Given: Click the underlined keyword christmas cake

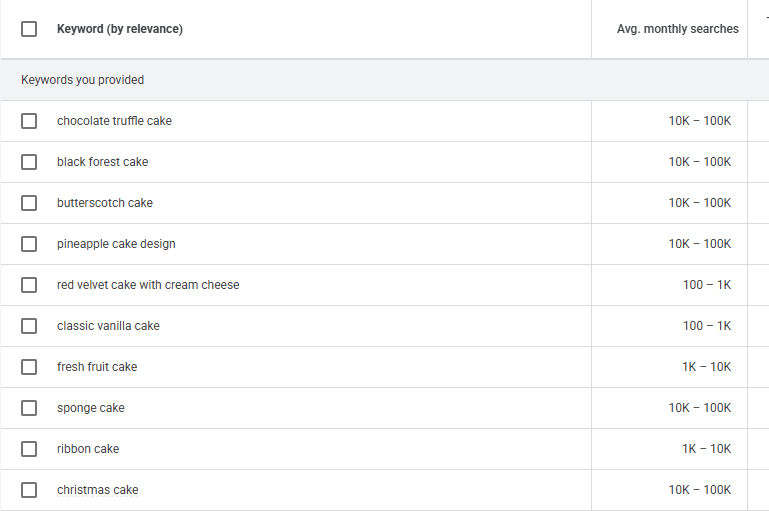Looking at the screenshot, I should (x=98, y=490).
